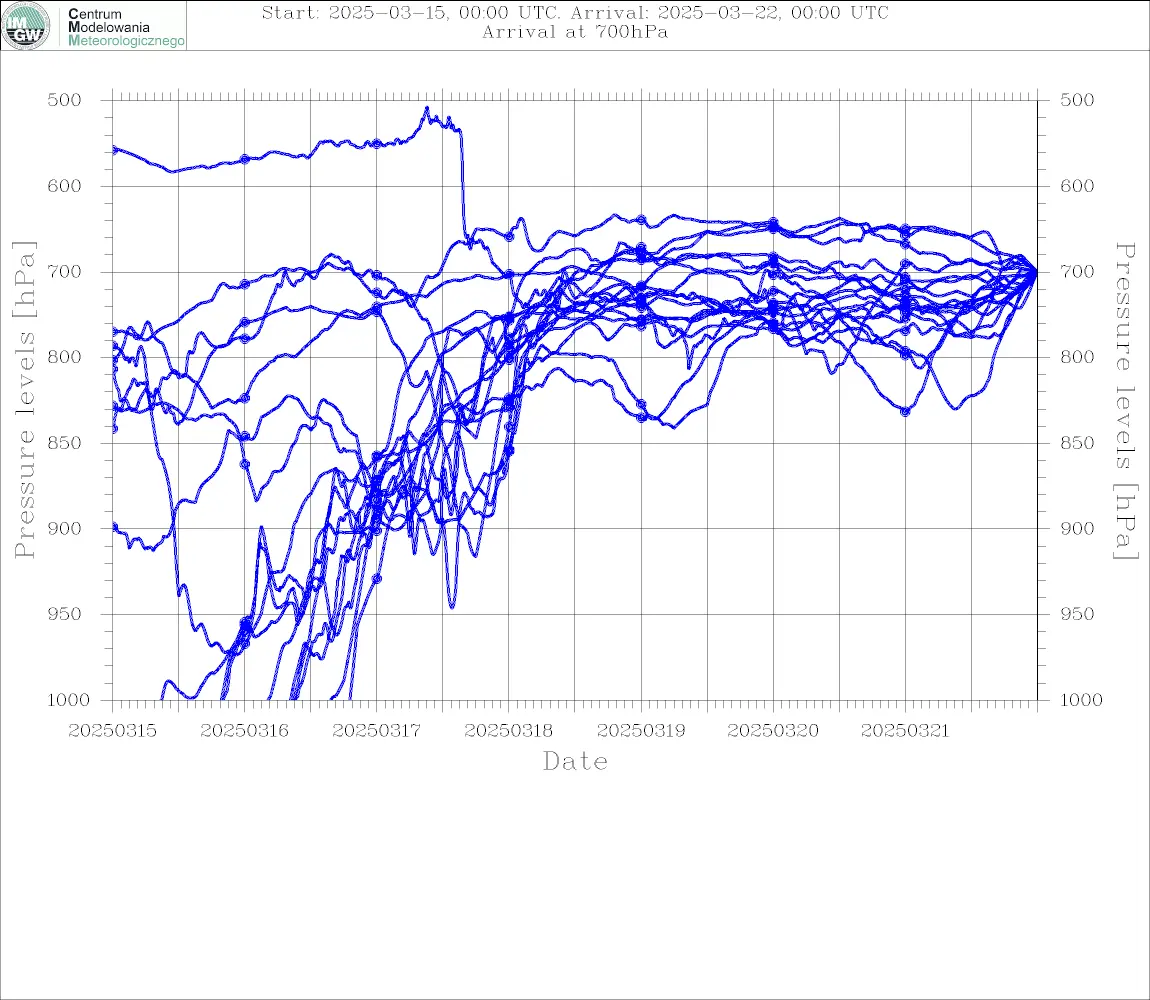Click the IMGW logo icon
The image size is (1150, 1000).
click(26, 26)
